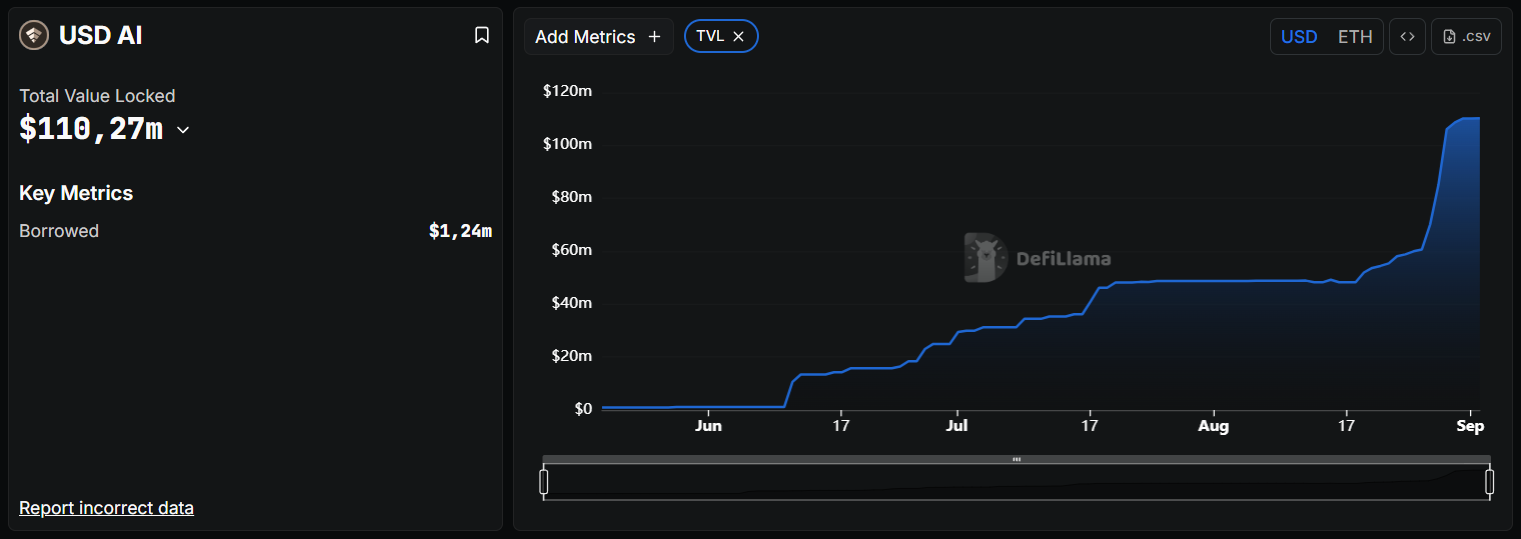The width and height of the screenshot is (1521, 539).
Task: Click the right handle of the range slider
Action: pyautogui.click(x=1489, y=482)
